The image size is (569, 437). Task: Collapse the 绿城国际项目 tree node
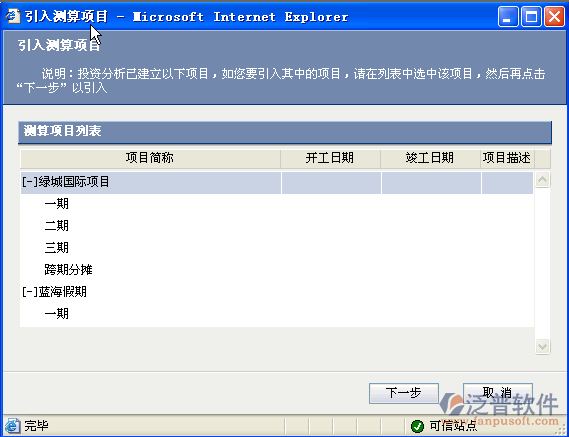[x=30, y=182]
